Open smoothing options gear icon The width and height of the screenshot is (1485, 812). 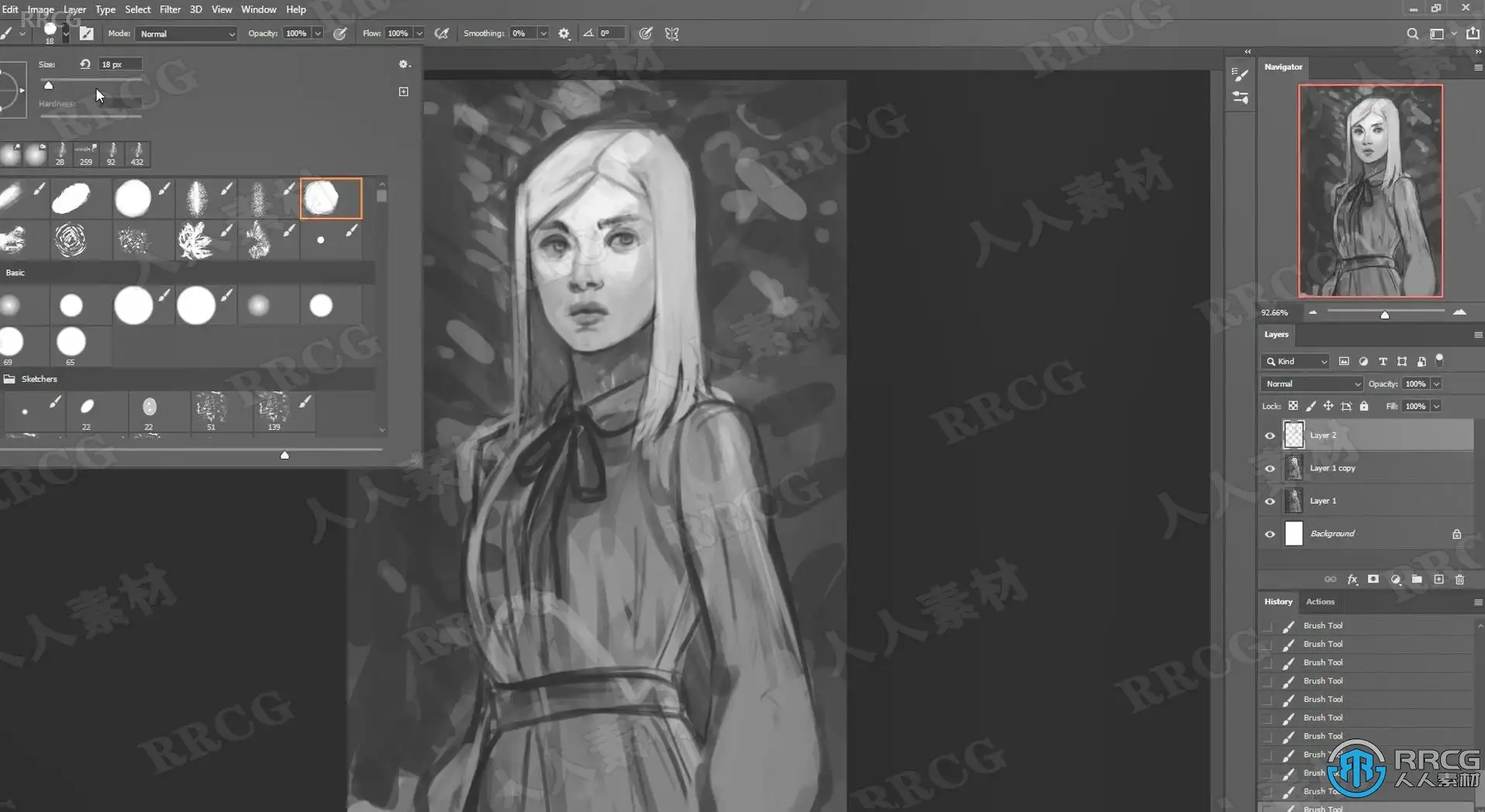tap(564, 34)
